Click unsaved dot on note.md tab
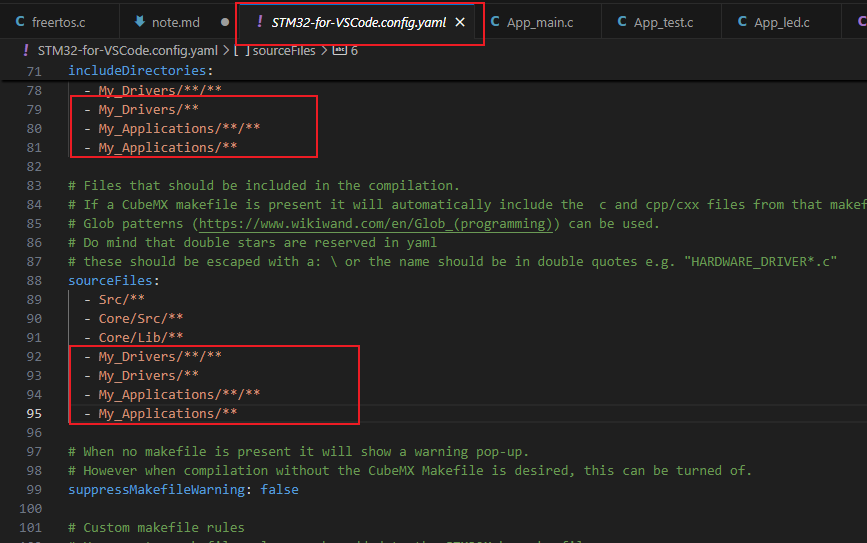This screenshot has width=867, height=543. (224, 22)
